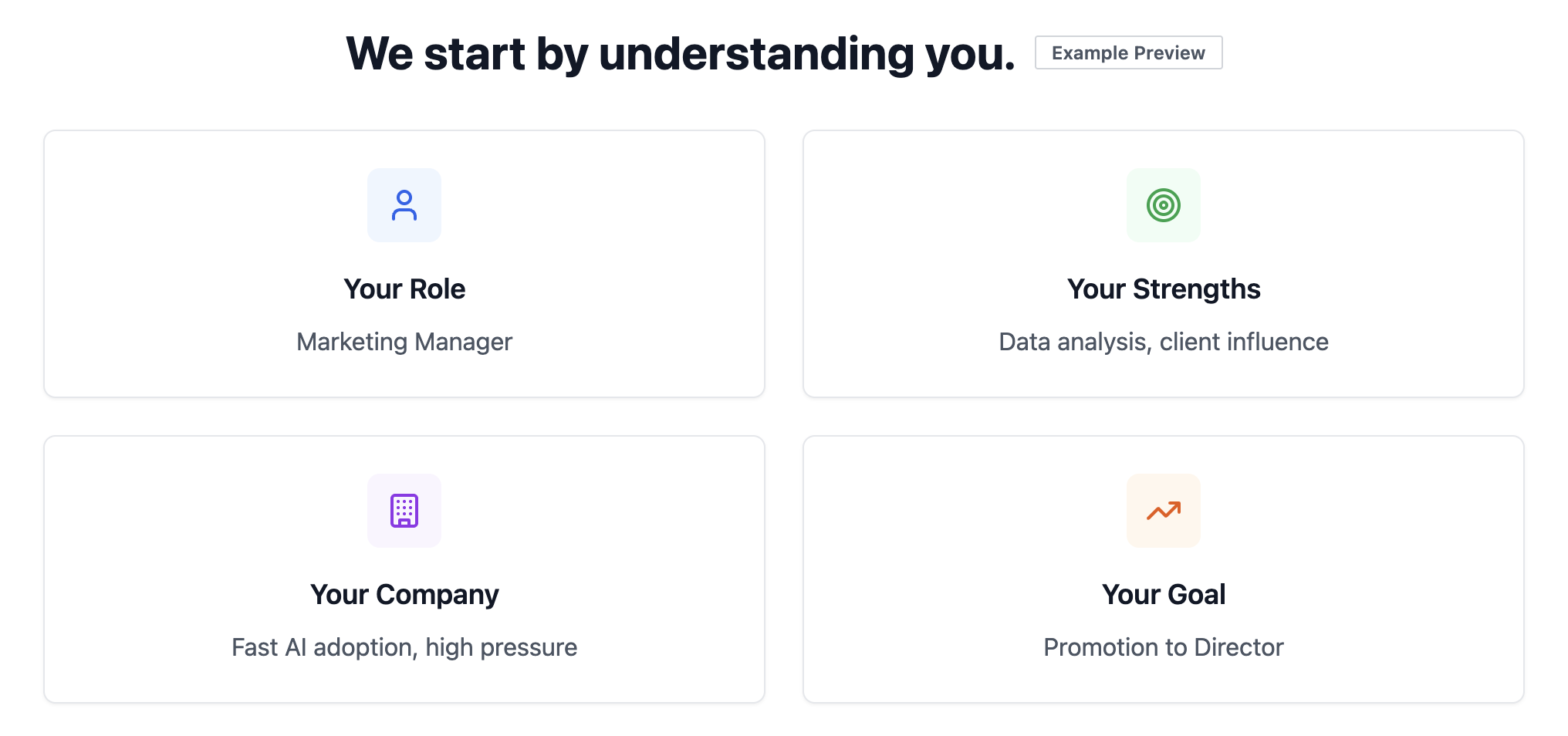Image resolution: width=1568 pixels, height=736 pixels.
Task: Click the word "Director" in the goal card
Action: 1239,647
